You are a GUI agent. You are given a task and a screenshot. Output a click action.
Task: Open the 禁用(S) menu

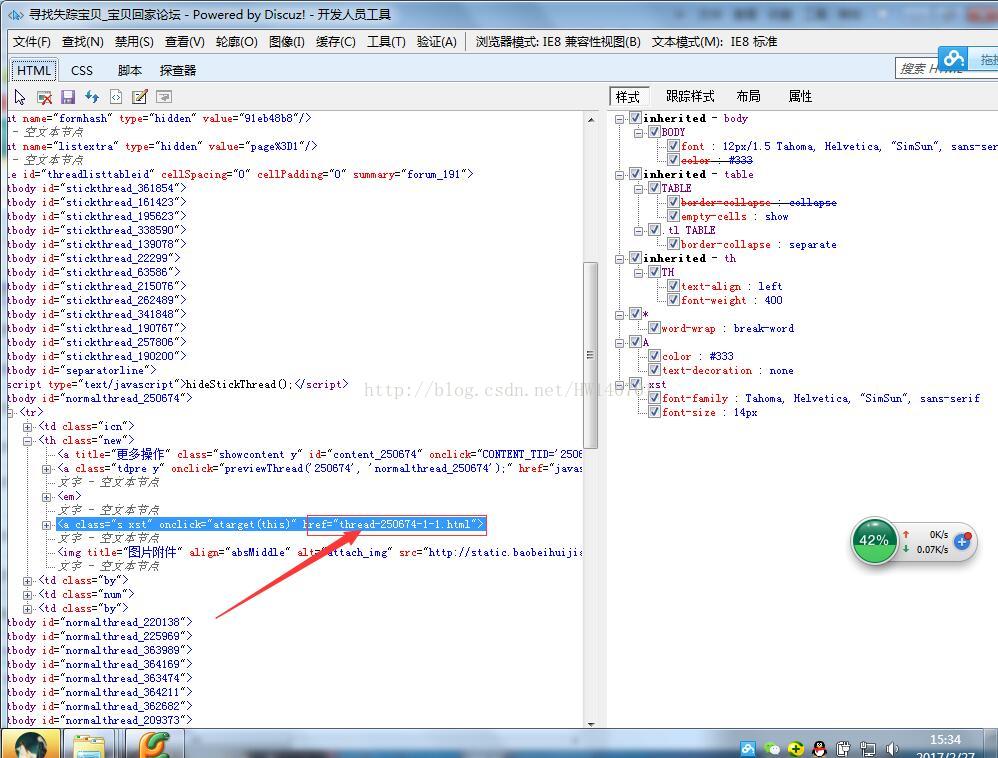coord(134,42)
